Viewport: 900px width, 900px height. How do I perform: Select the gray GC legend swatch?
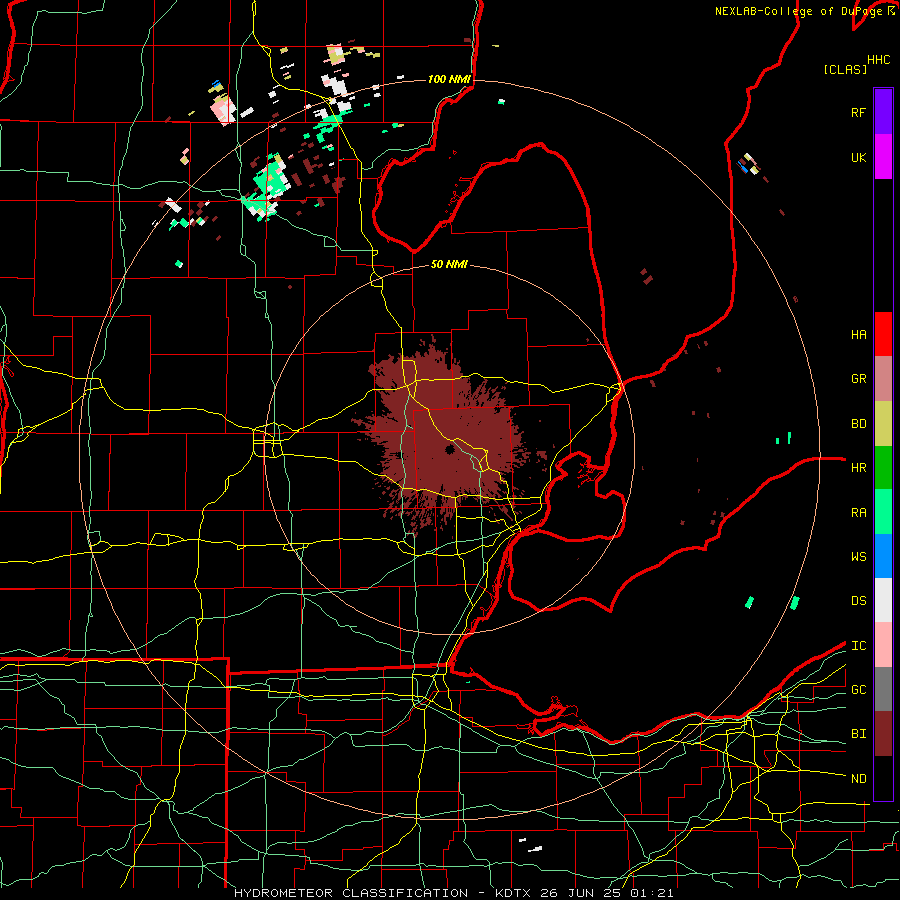[883, 689]
